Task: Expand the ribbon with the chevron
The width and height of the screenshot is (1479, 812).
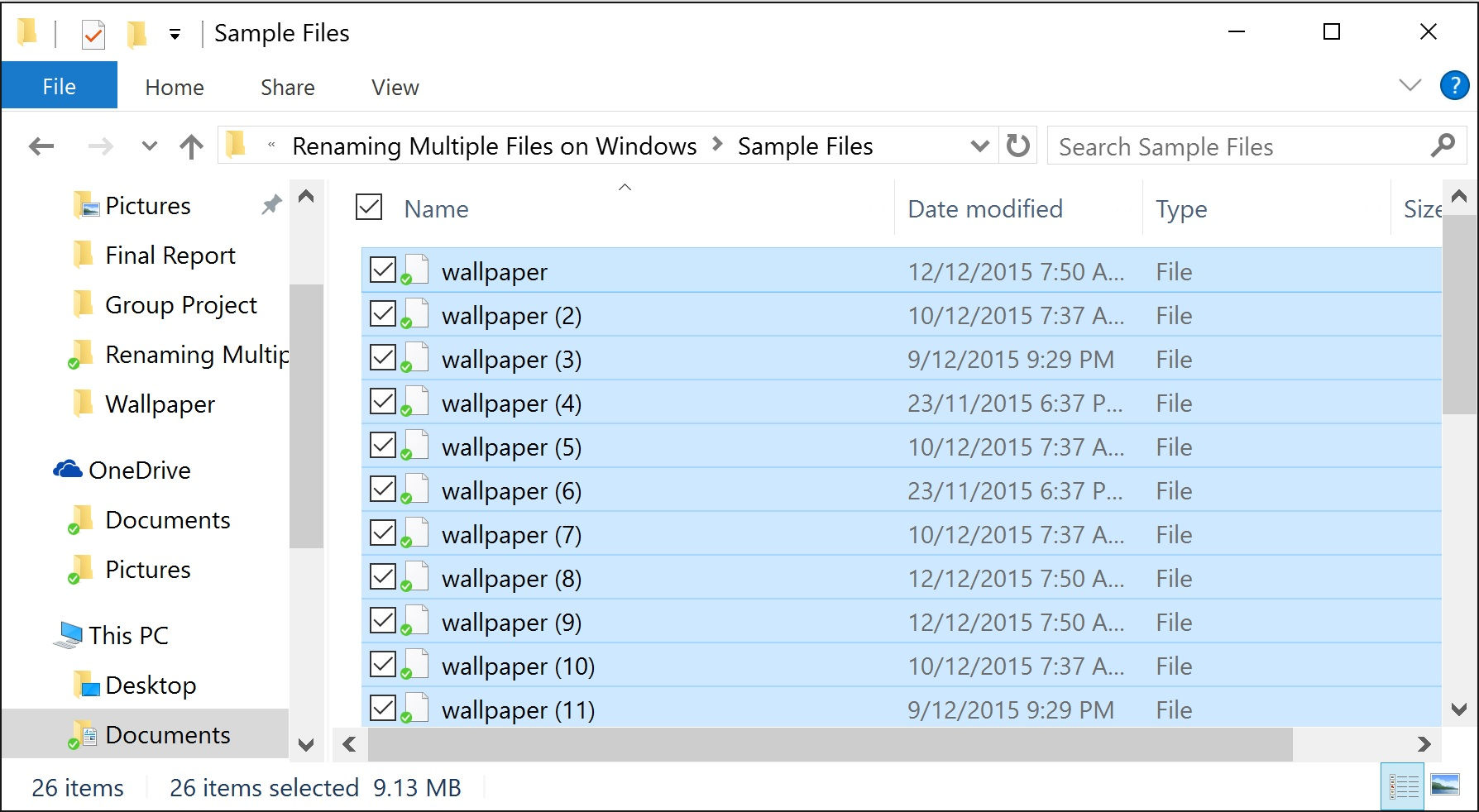Action: pyautogui.click(x=1409, y=85)
